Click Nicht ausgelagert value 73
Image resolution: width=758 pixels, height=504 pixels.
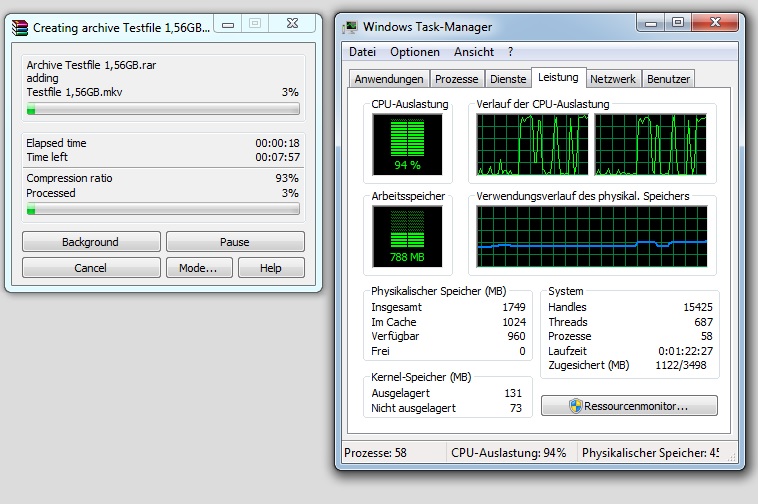pos(516,408)
